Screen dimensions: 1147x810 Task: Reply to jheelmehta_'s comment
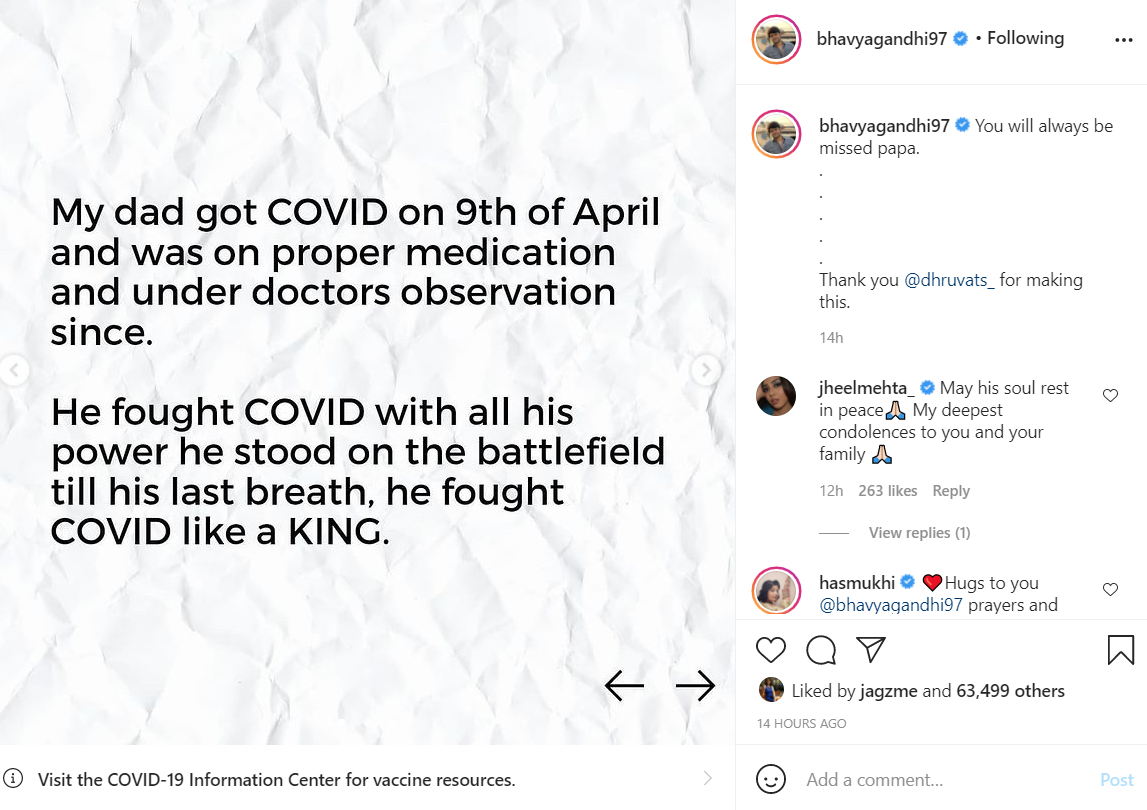click(951, 491)
